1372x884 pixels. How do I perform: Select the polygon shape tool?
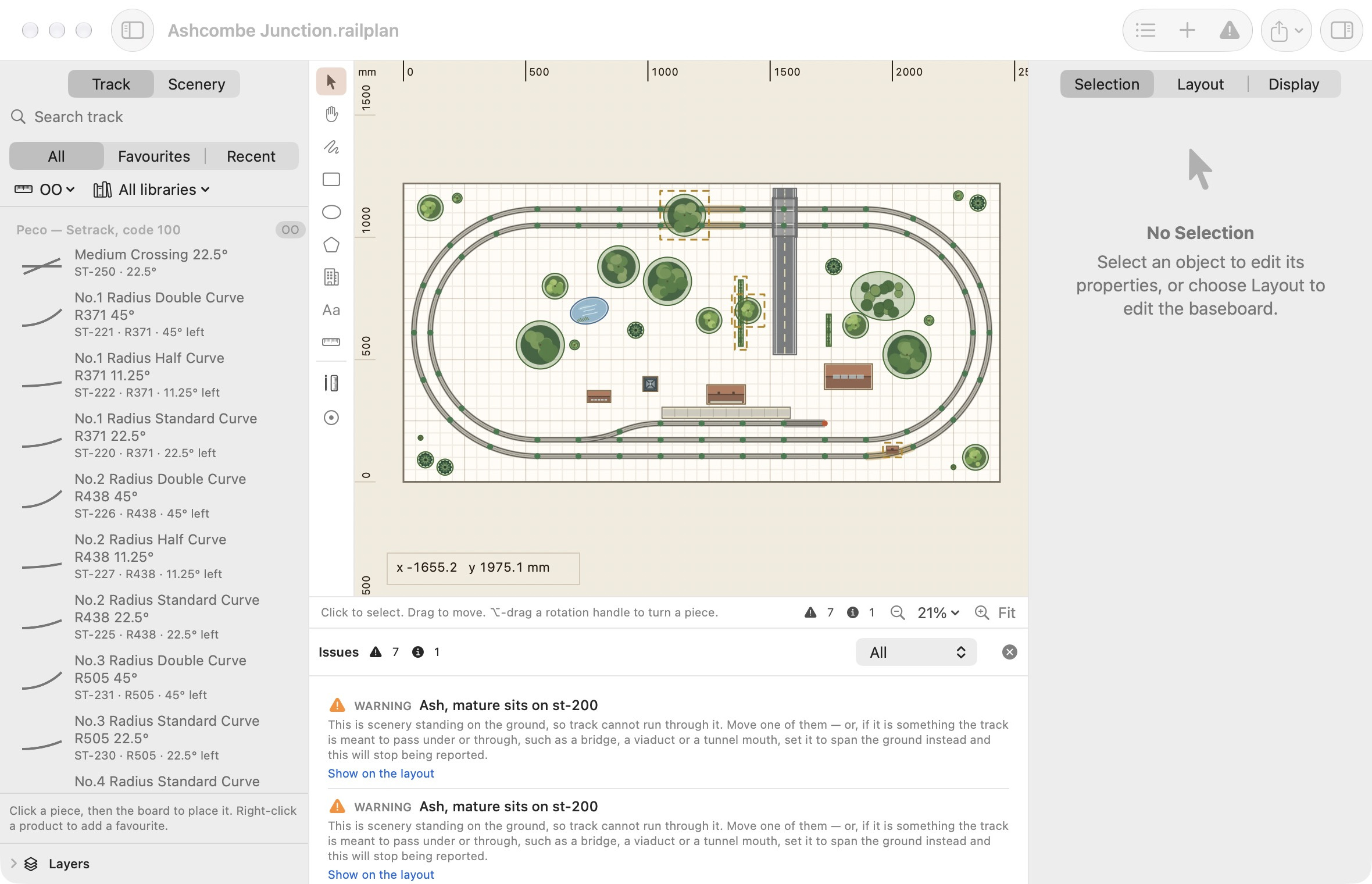tap(331, 245)
